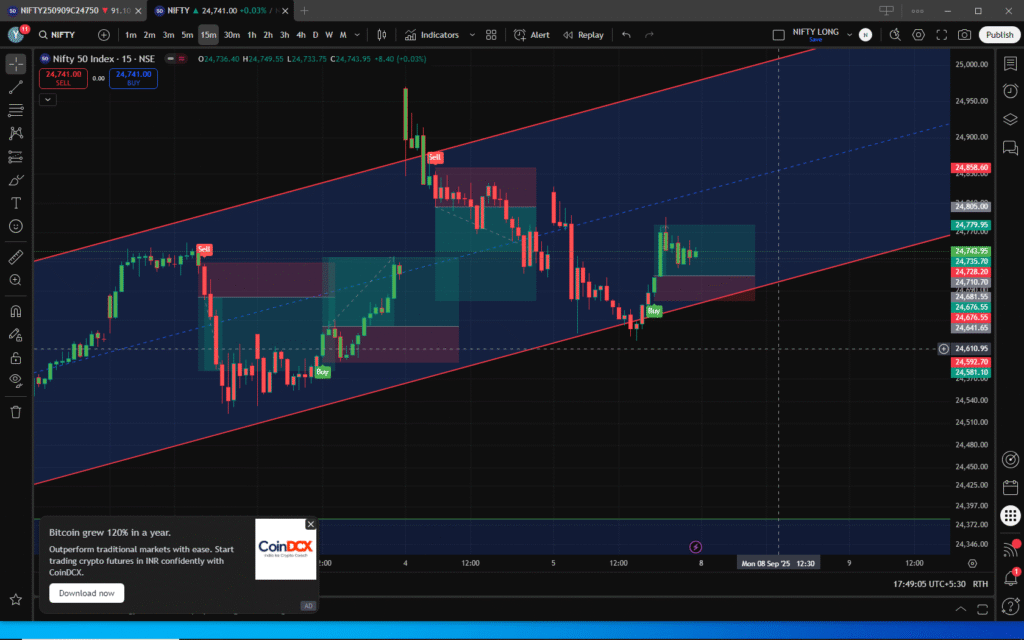Expand the time interval dropdown chevron
Image resolution: width=1024 pixels, height=640 pixels.
point(358,35)
